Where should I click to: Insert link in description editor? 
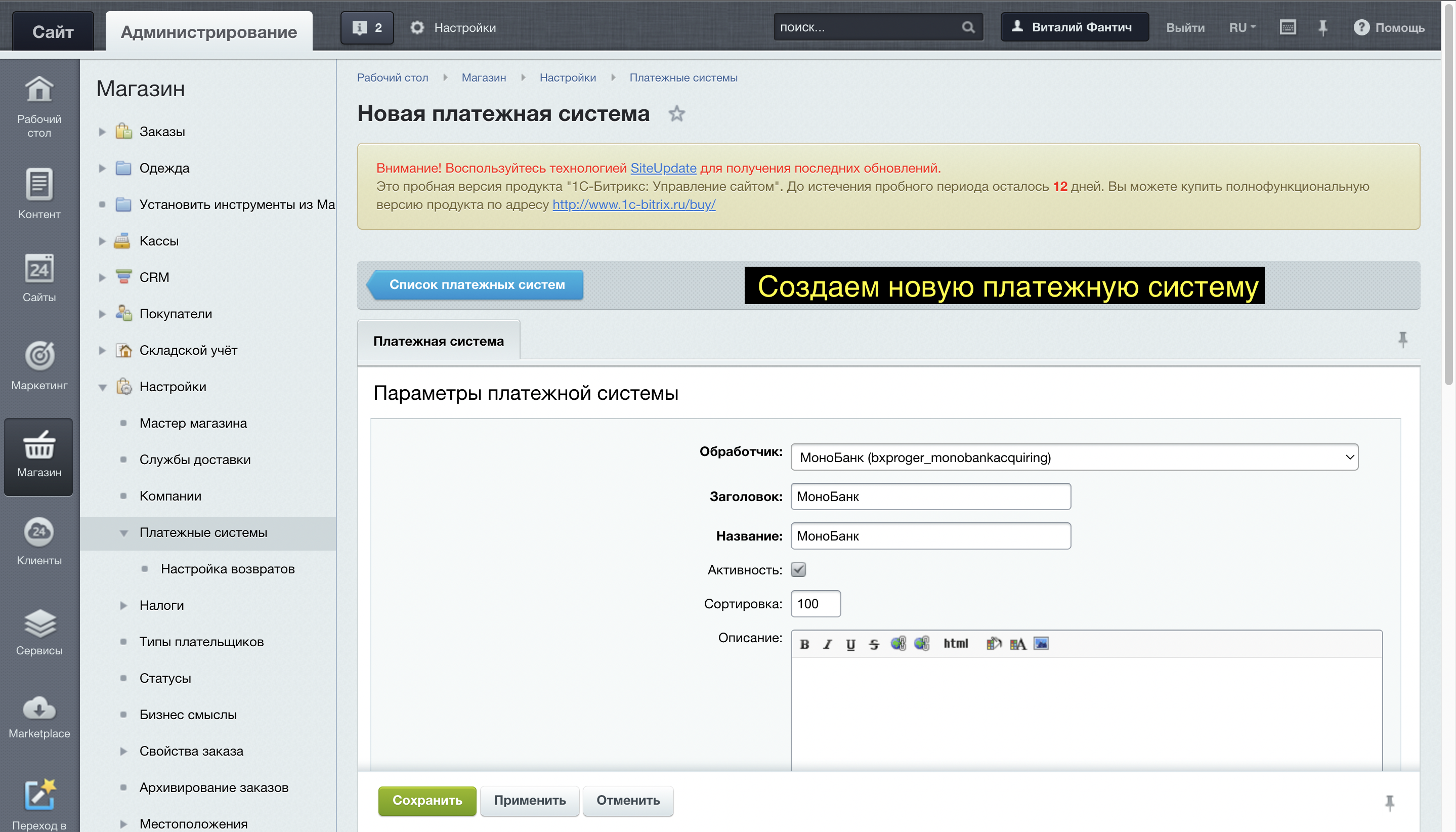tap(898, 643)
